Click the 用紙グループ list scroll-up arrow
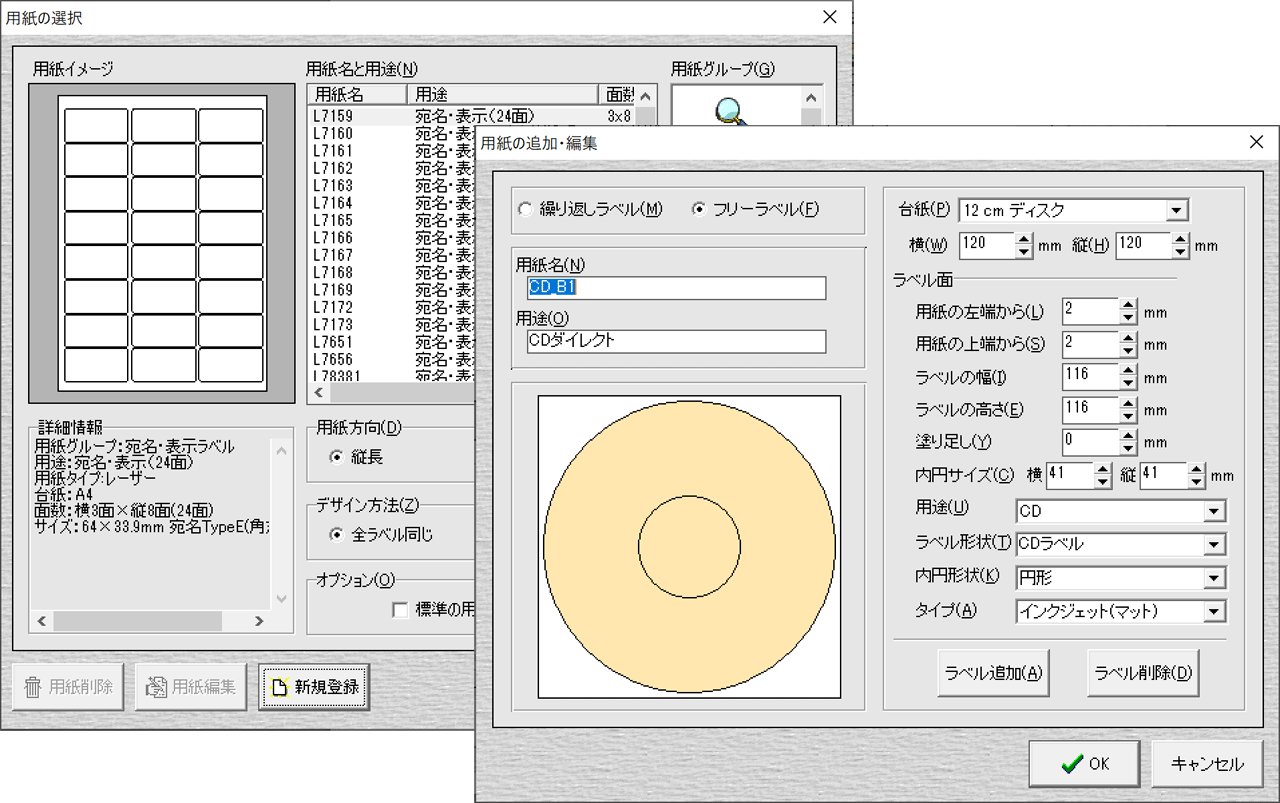Image resolution: width=1280 pixels, height=803 pixels. pos(811,97)
